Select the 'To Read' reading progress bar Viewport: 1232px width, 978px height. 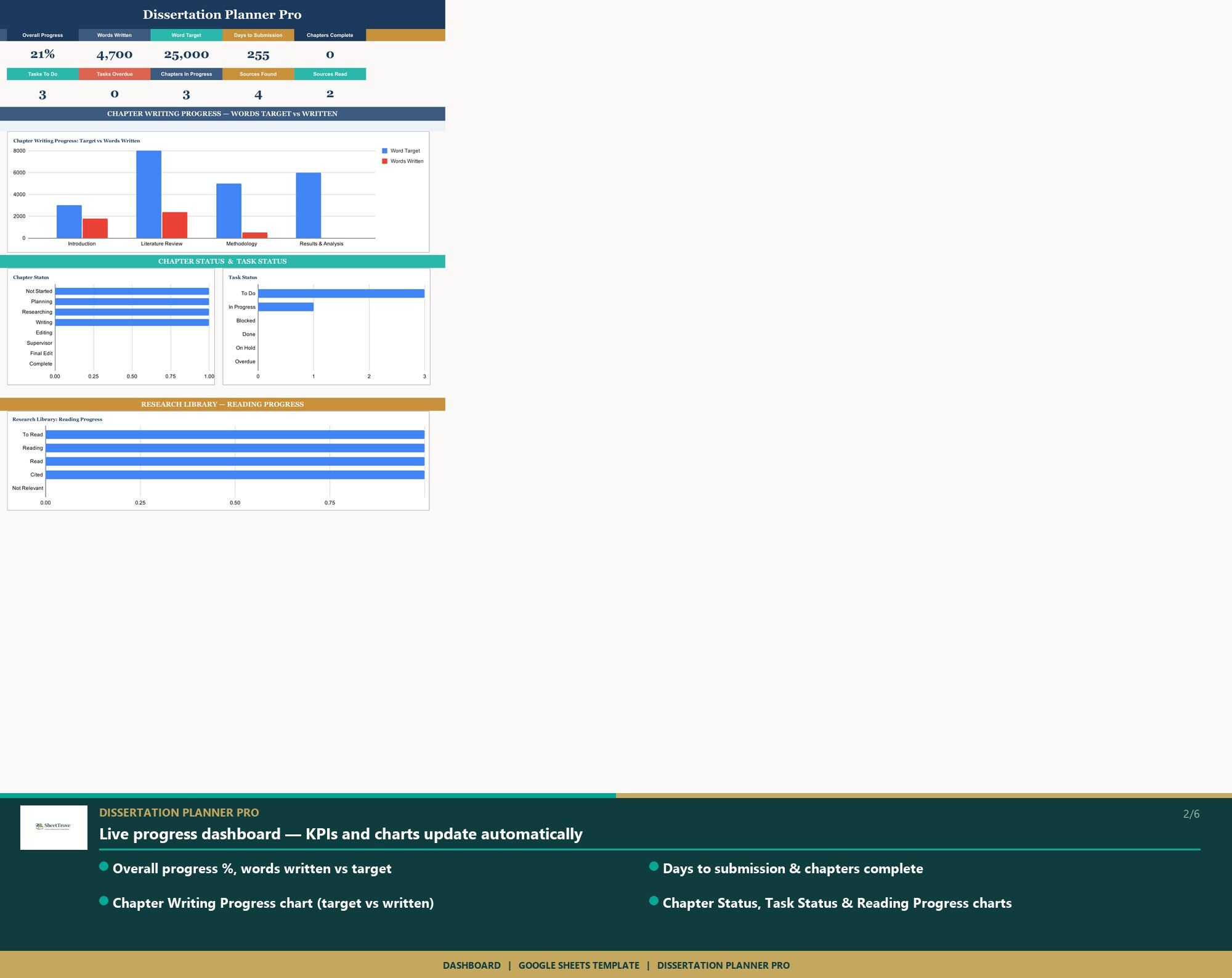(x=235, y=434)
